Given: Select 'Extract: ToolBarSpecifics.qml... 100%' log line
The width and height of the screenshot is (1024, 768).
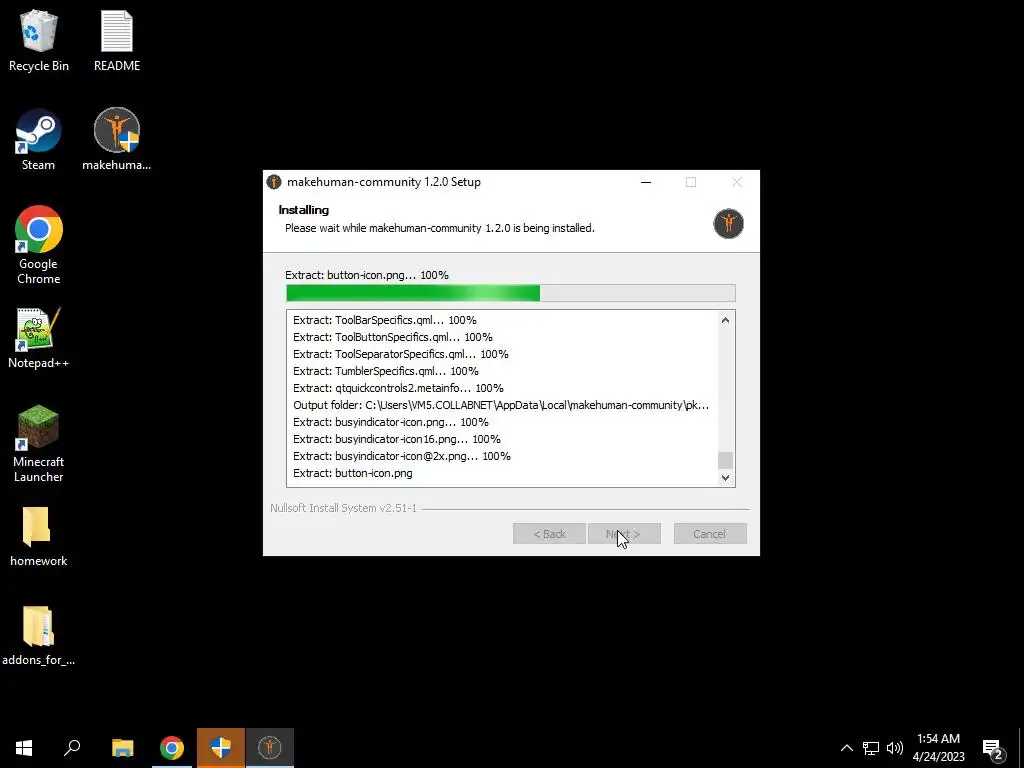Looking at the screenshot, I should pos(385,320).
